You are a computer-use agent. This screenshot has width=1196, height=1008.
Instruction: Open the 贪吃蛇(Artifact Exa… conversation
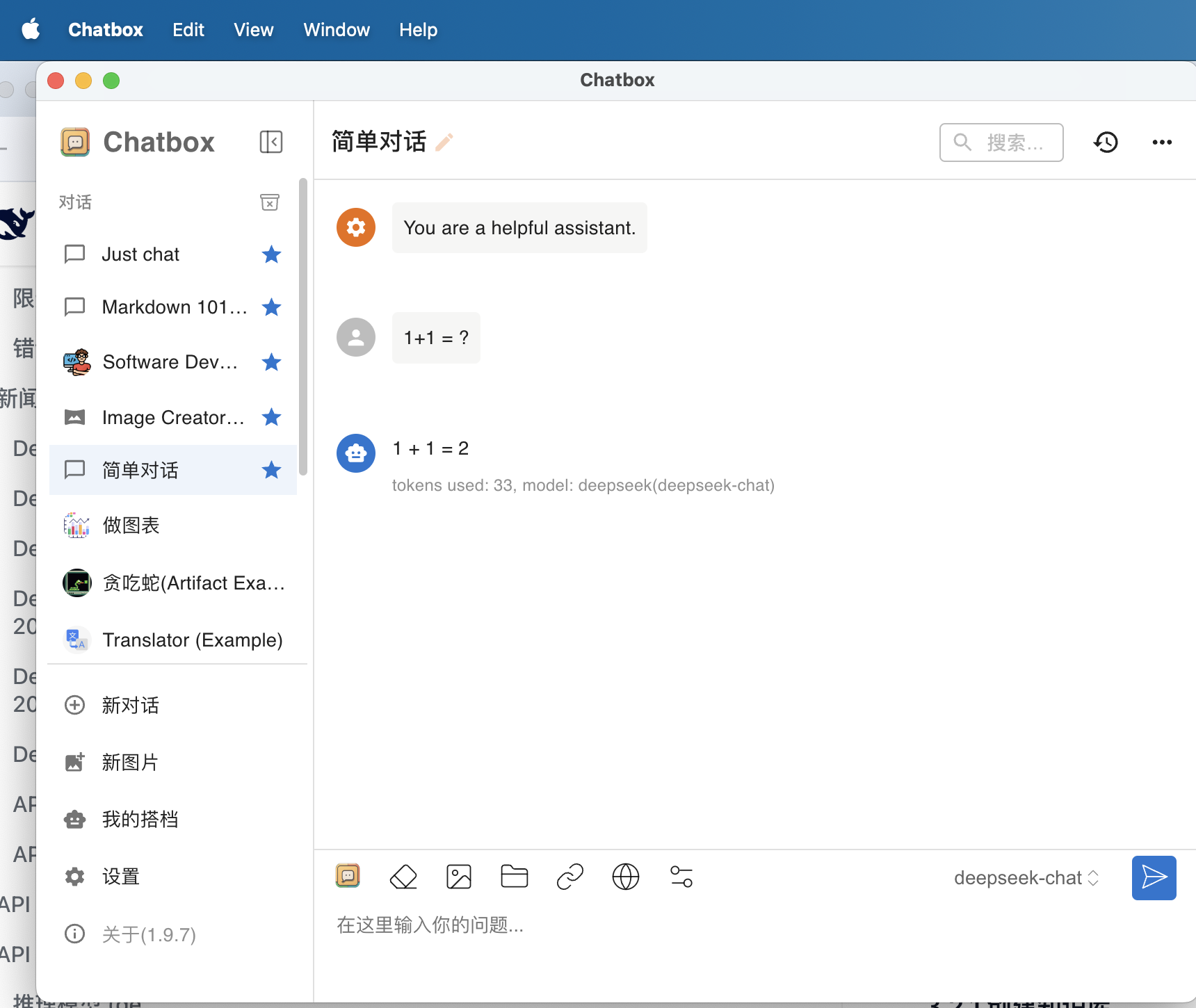173,583
